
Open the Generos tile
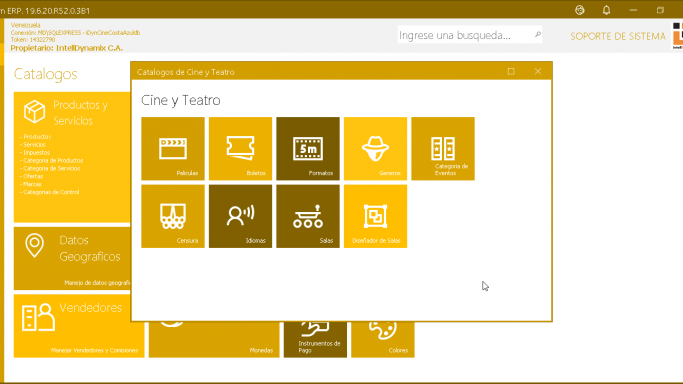point(375,148)
